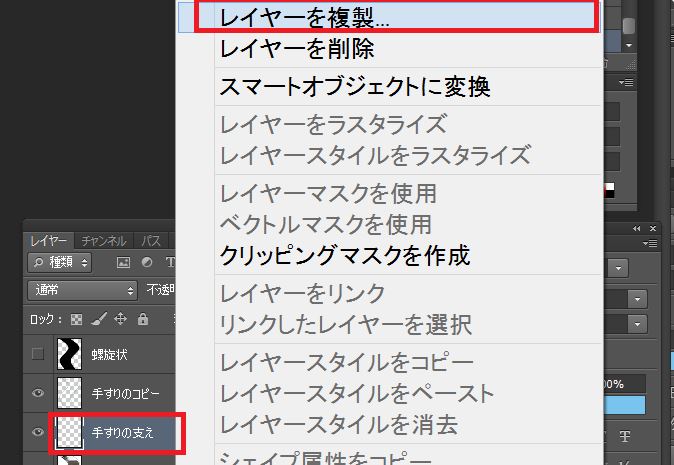Select the 手すりの支え layer name

click(123, 432)
